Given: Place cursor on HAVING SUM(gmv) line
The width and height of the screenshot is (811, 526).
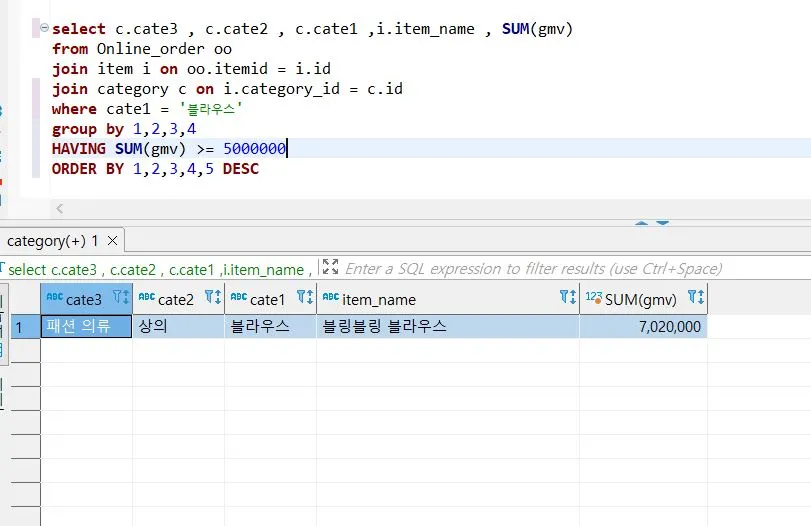Looking at the screenshot, I should coord(169,148).
